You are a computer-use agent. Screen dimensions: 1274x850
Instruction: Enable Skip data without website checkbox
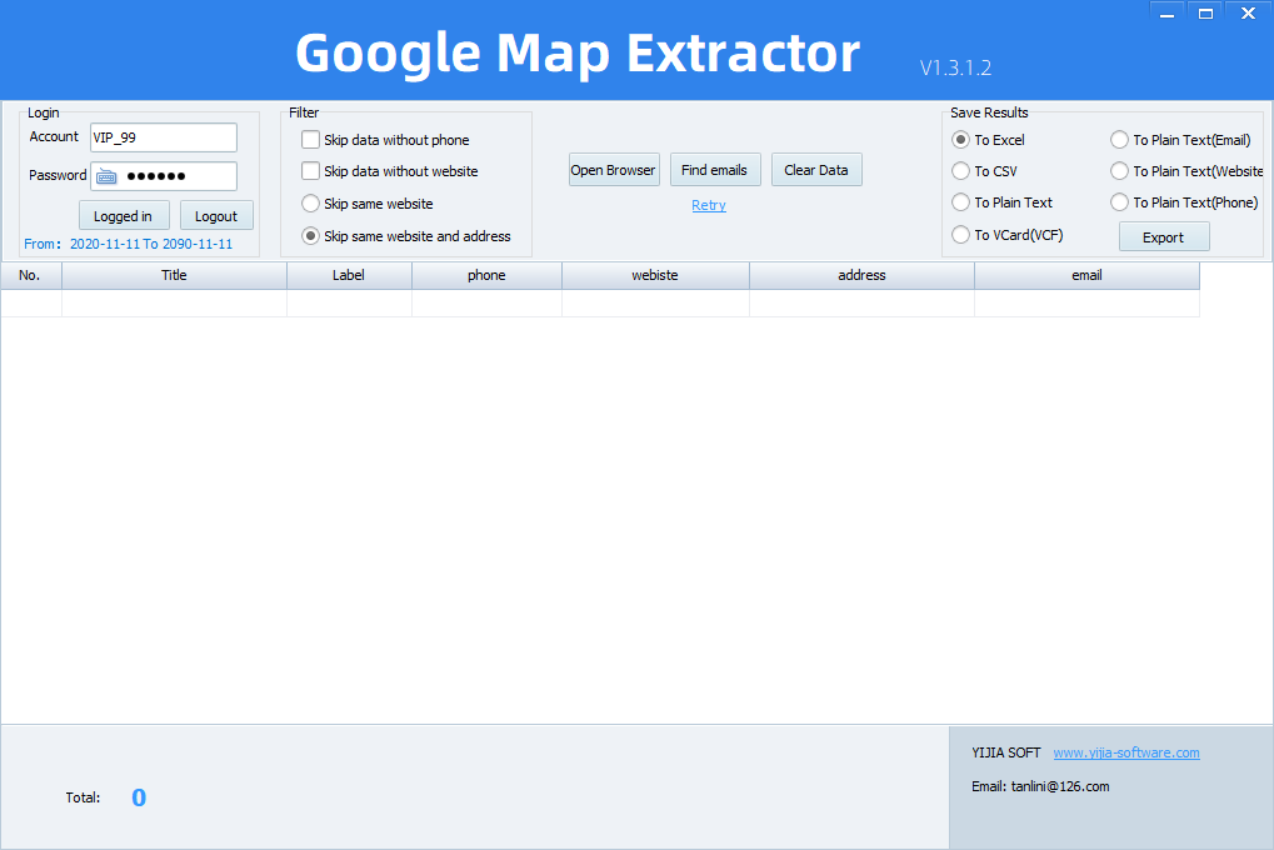point(311,171)
